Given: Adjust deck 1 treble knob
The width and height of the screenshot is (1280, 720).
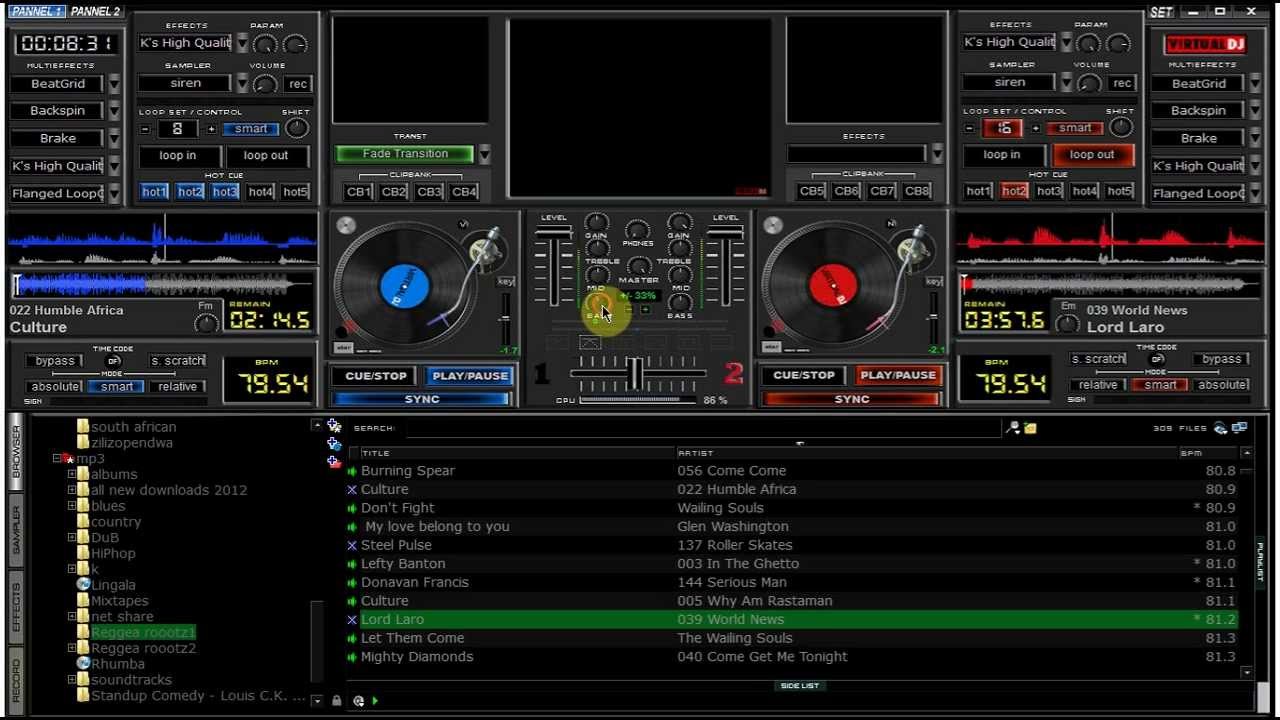Looking at the screenshot, I should coord(597,248).
